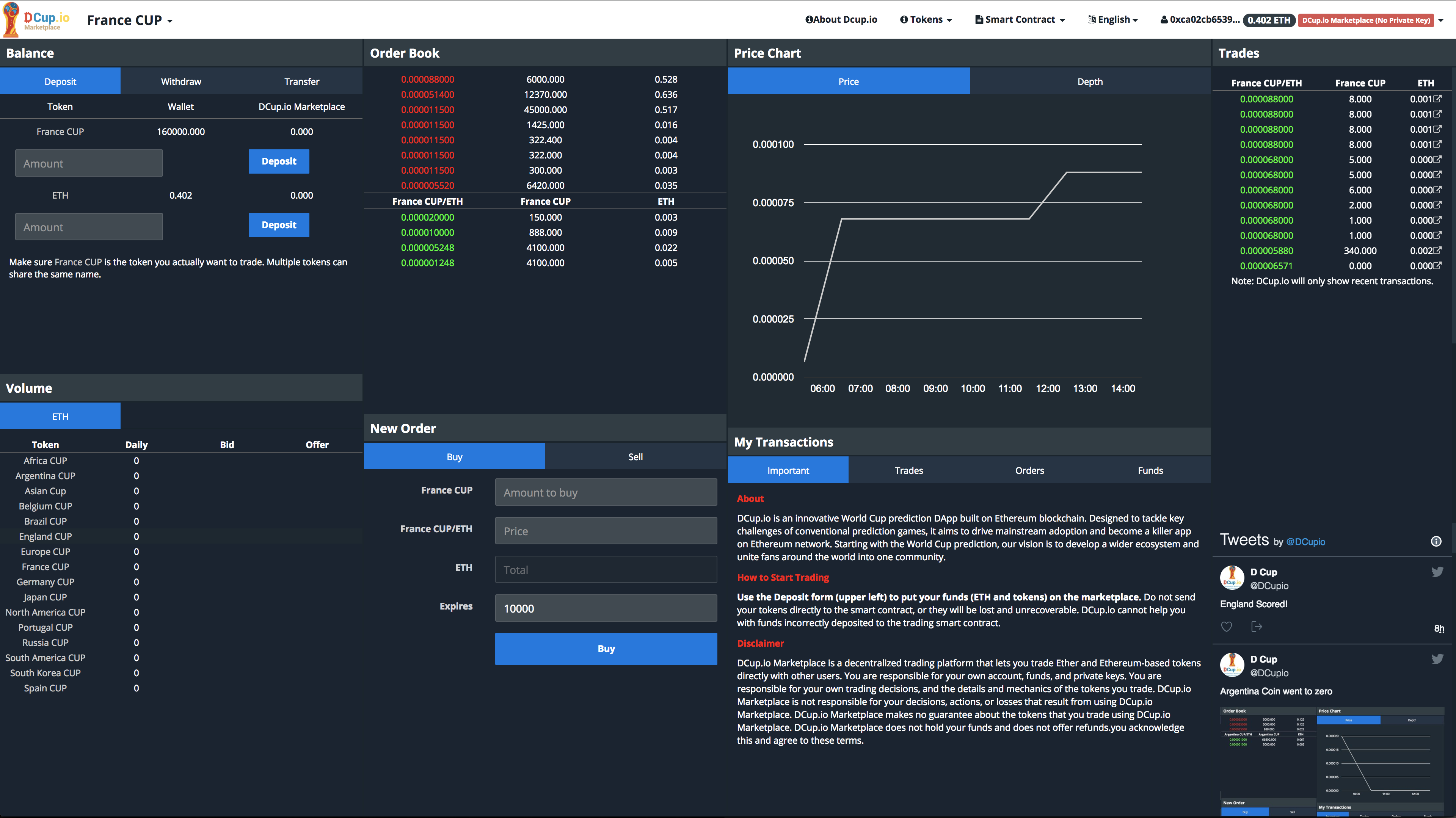Open external link icon on first trade row
Viewport: 1456px width, 818px height.
click(x=1437, y=98)
